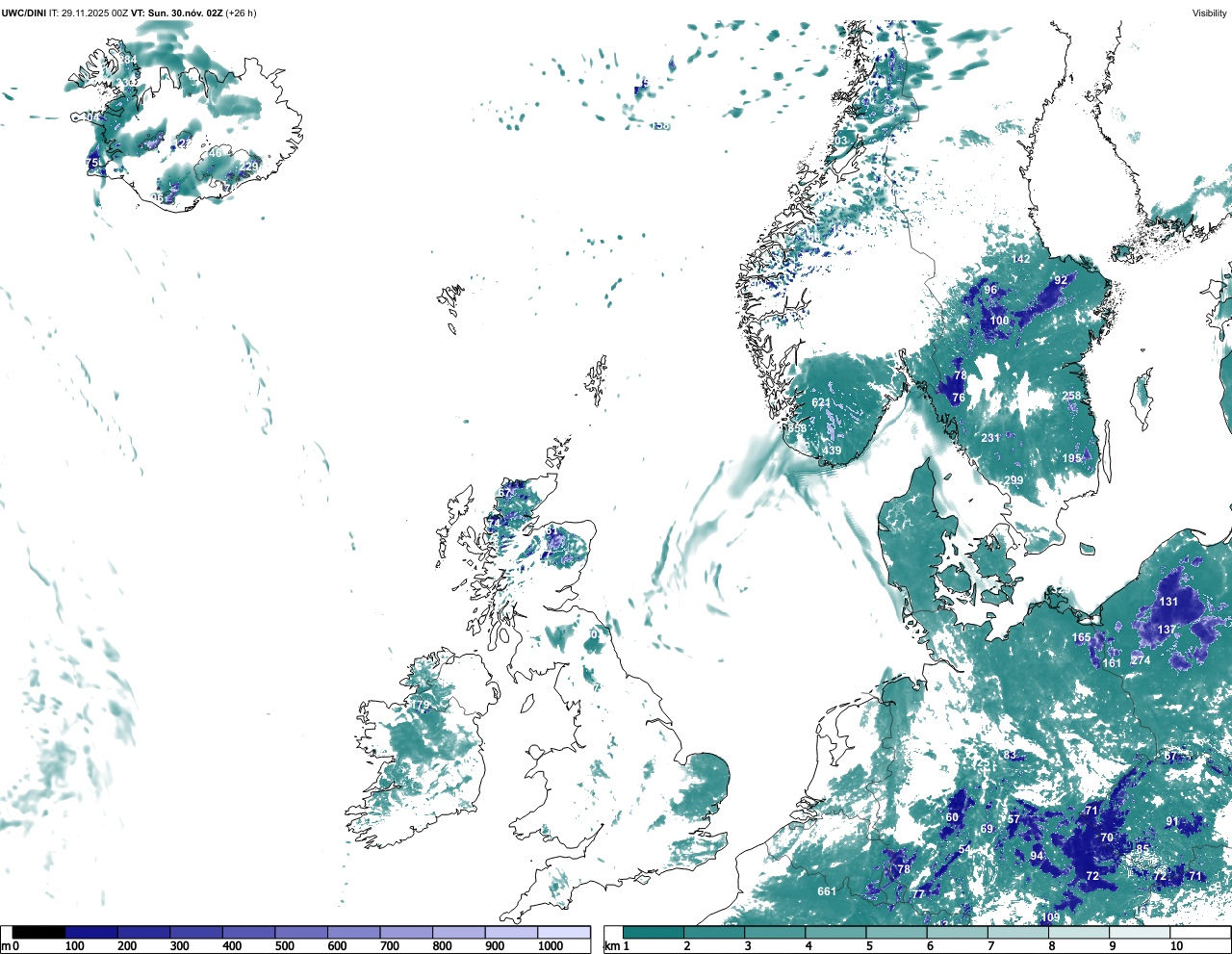Click the 76 value in western Sweden
1232x954 pixels.
point(959,398)
